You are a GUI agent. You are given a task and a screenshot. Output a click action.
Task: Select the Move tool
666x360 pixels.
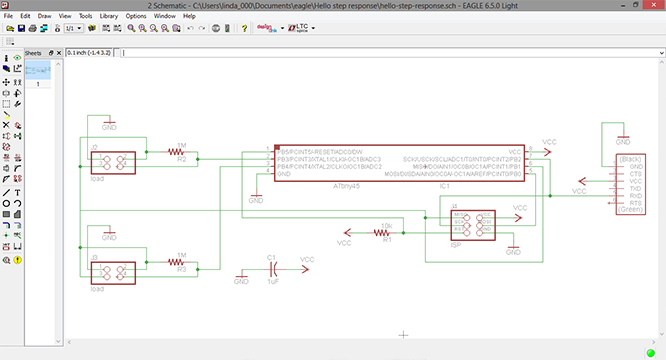tap(6, 82)
